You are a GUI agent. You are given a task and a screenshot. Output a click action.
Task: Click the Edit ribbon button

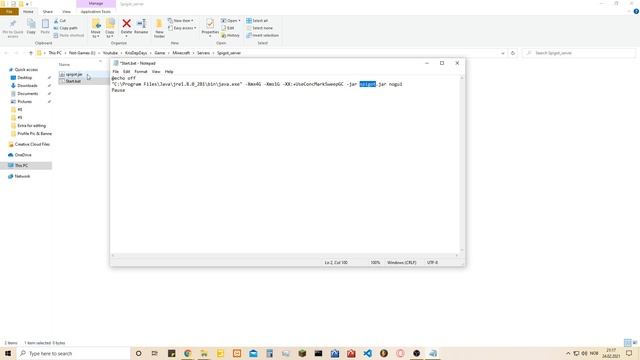coord(228,28)
